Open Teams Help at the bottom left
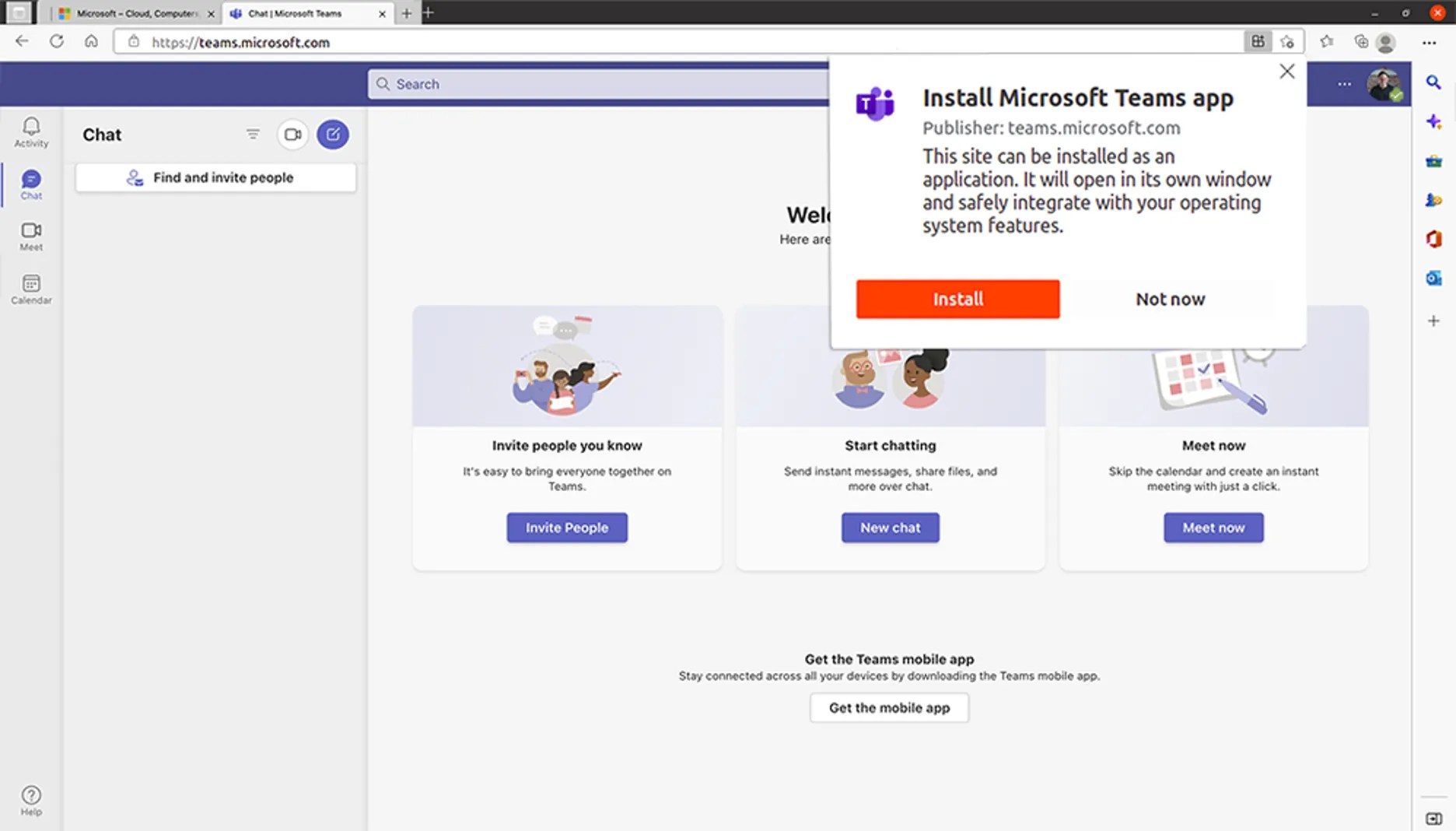 [x=31, y=797]
